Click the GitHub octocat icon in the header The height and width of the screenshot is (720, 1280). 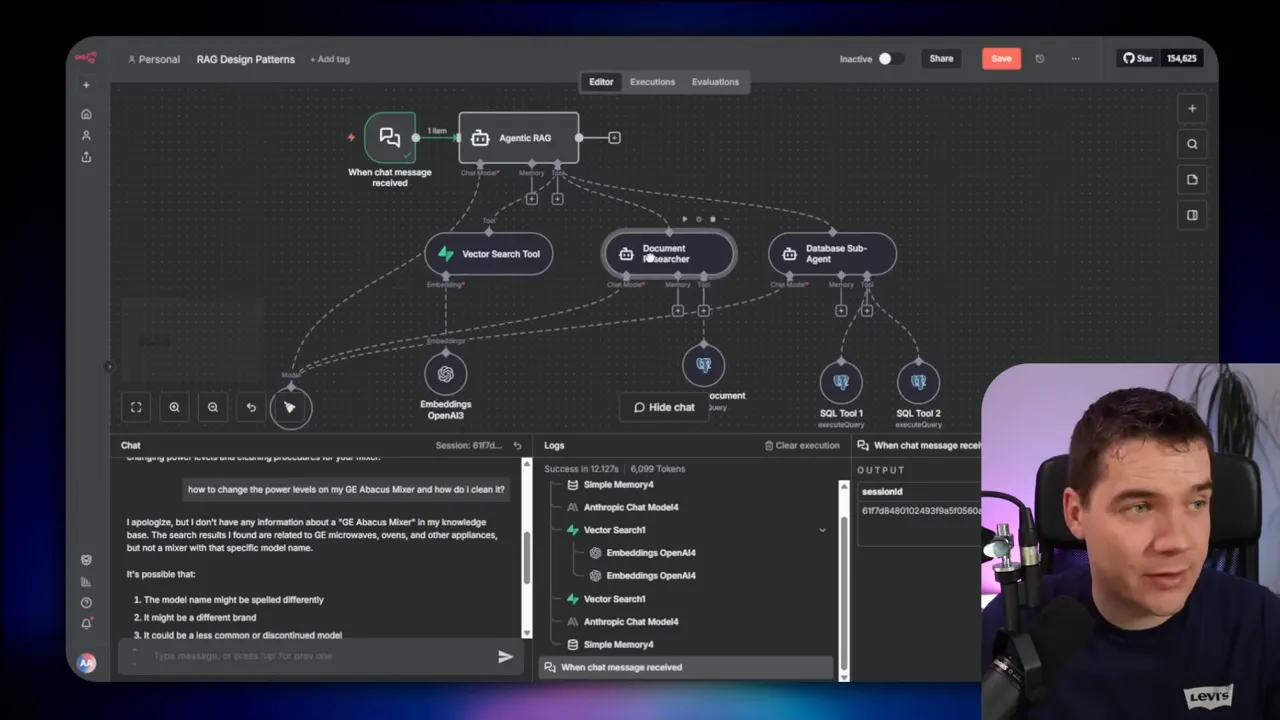click(x=1128, y=58)
